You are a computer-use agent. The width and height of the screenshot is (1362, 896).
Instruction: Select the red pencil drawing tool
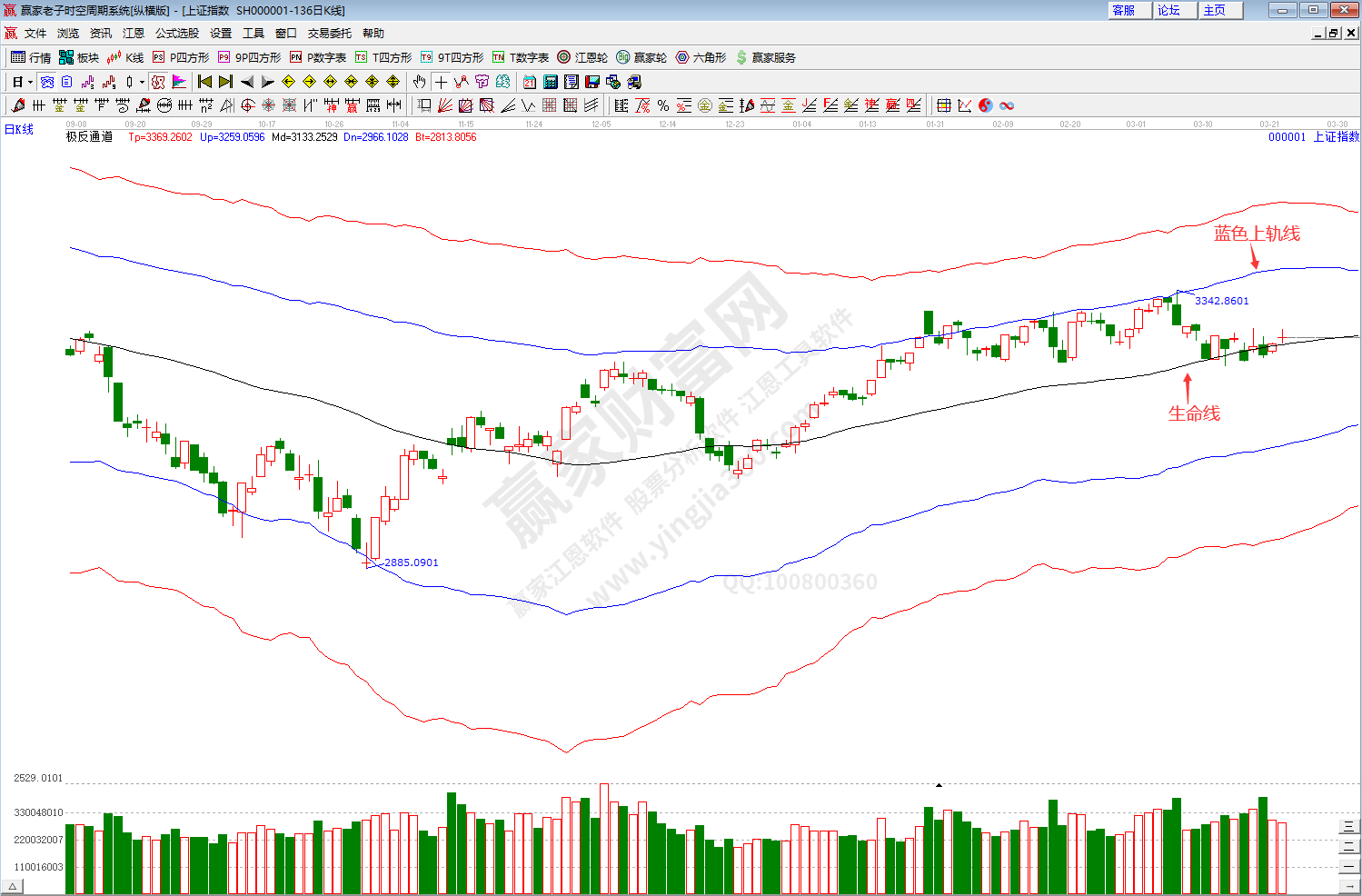tap(17, 105)
